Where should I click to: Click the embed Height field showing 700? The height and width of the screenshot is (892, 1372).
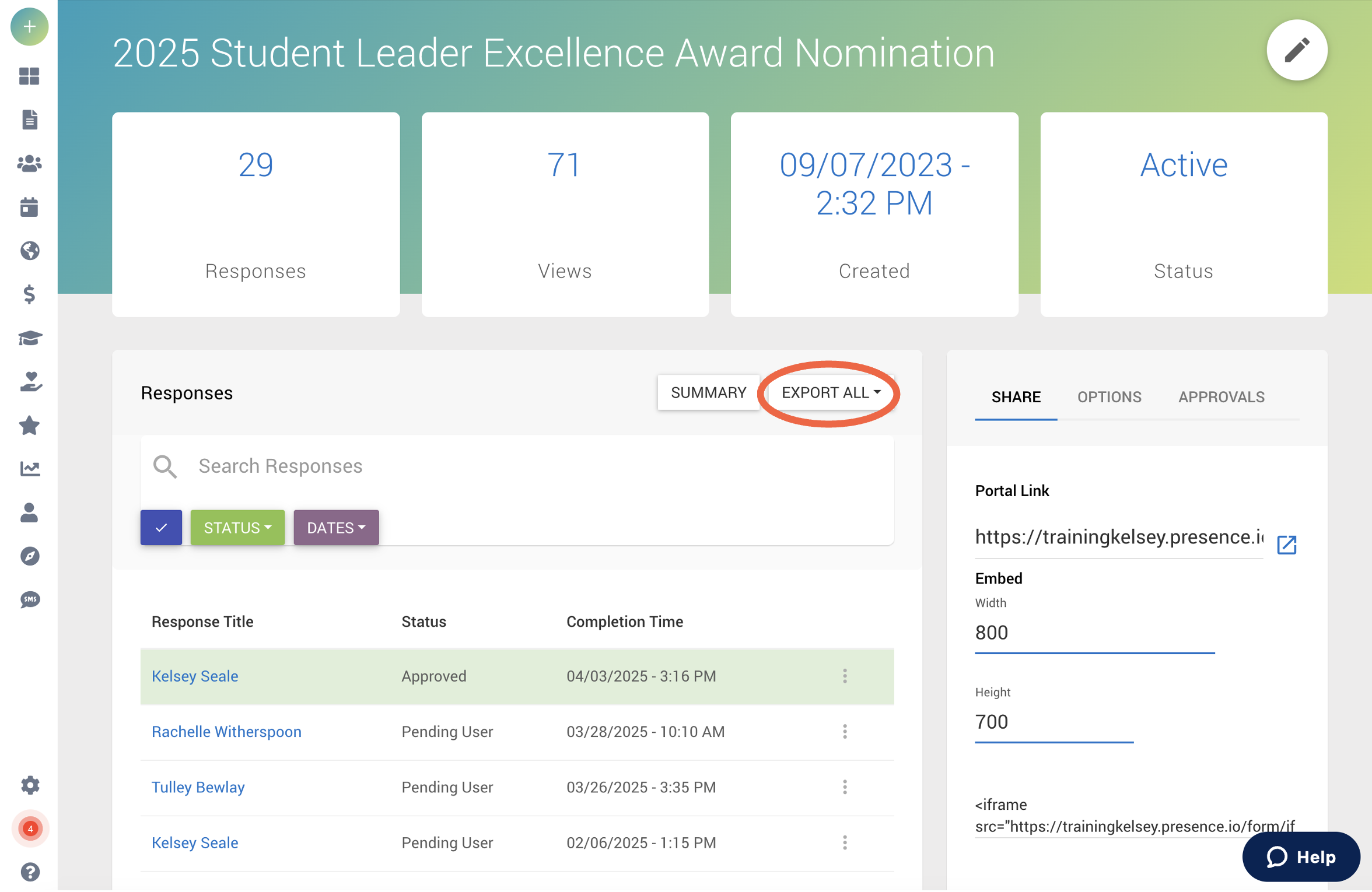[x=1054, y=723]
